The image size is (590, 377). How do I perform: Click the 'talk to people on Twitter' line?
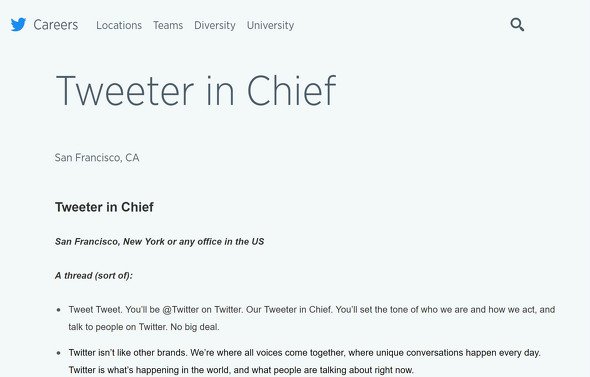118,327
